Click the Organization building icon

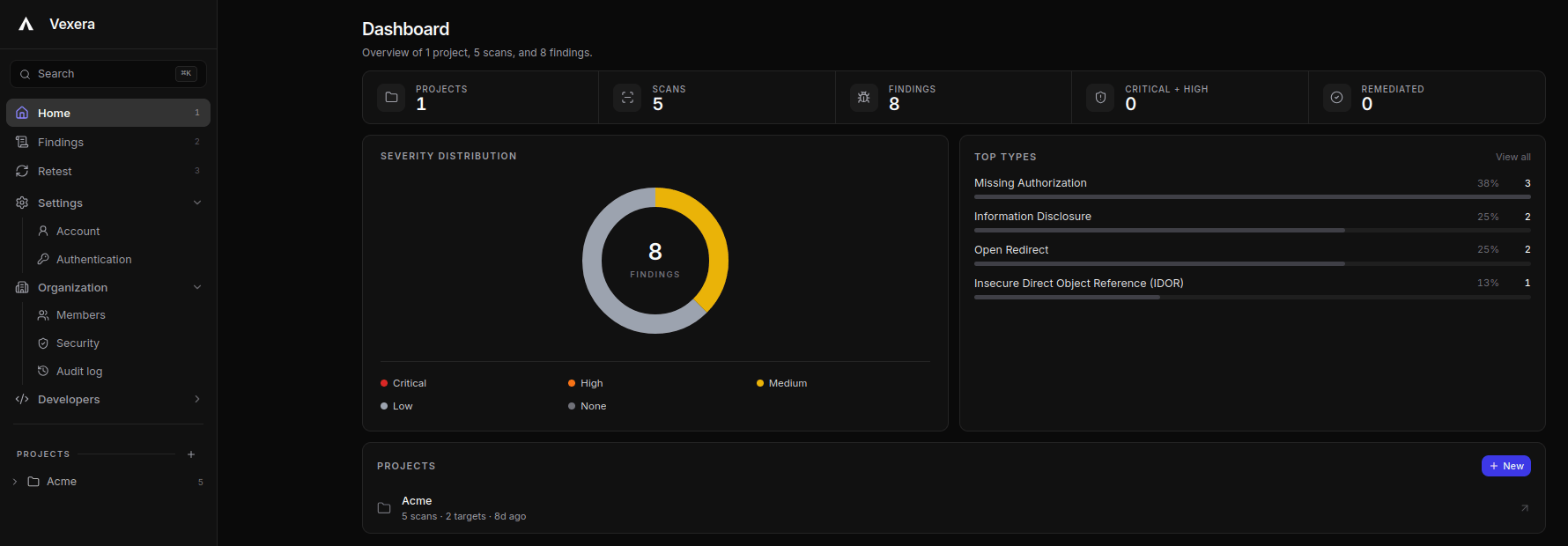(22, 287)
